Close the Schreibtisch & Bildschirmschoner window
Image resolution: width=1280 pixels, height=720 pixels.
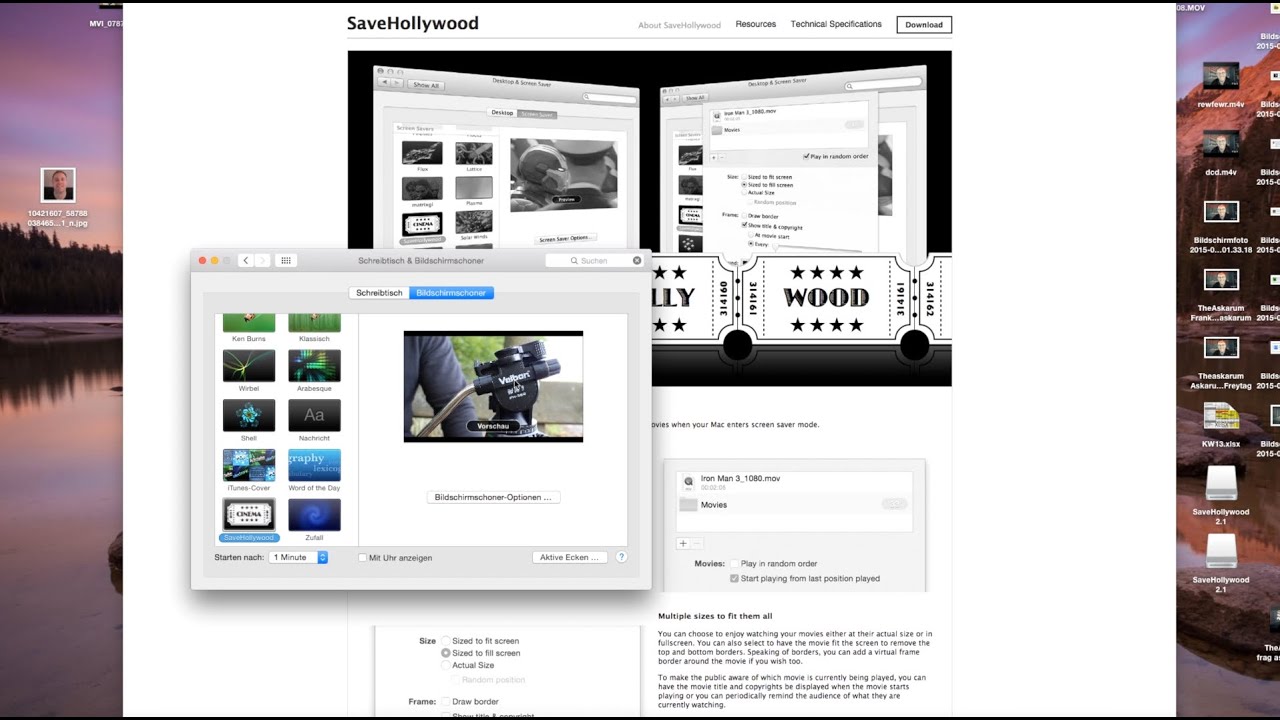tap(202, 260)
